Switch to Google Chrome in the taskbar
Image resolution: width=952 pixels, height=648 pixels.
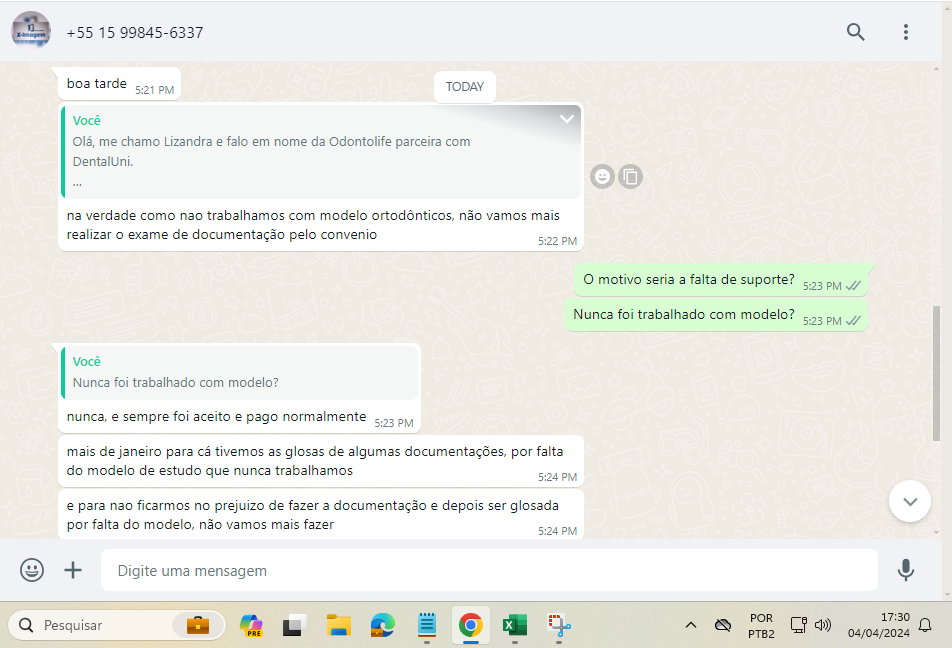tap(471, 625)
